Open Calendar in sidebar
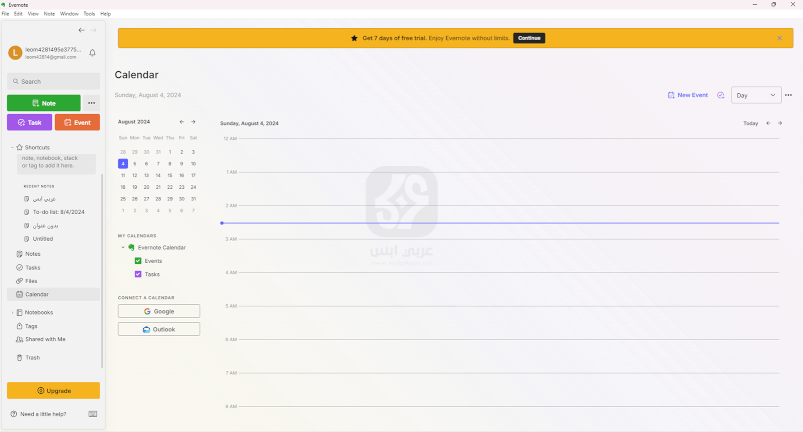Screen dimensions: 803x432 (54, 294)
